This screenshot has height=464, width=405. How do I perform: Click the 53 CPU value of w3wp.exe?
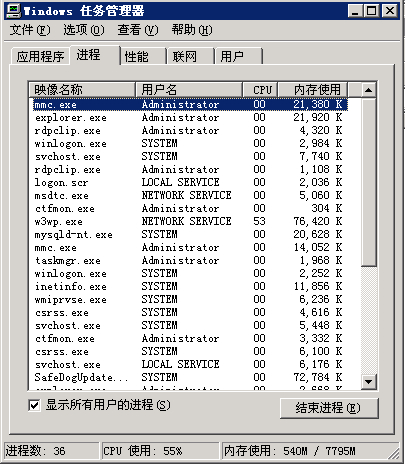pos(259,222)
